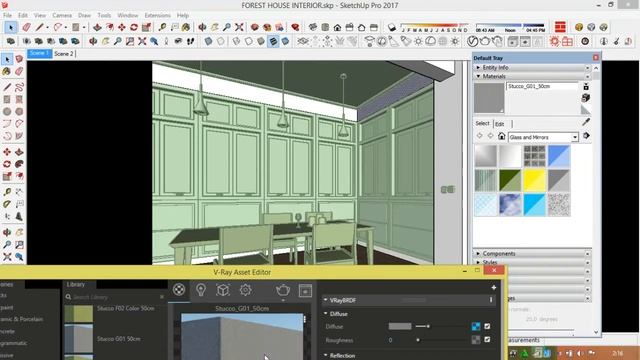Select the Rotate tool in top toolbar
Screen dimensions: 640x360
pos(134,27)
